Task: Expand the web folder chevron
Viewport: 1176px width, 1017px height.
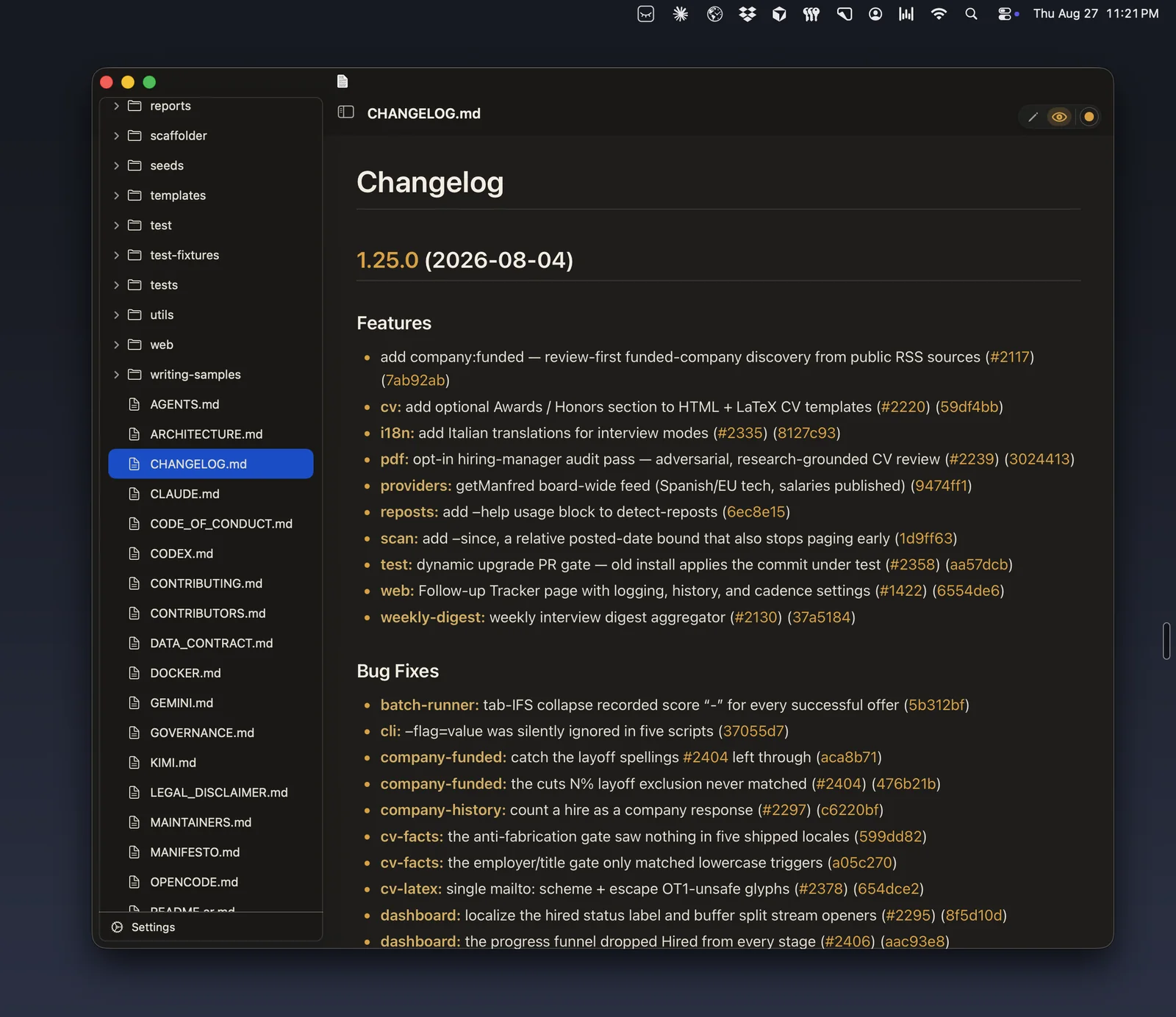Action: [x=116, y=345]
